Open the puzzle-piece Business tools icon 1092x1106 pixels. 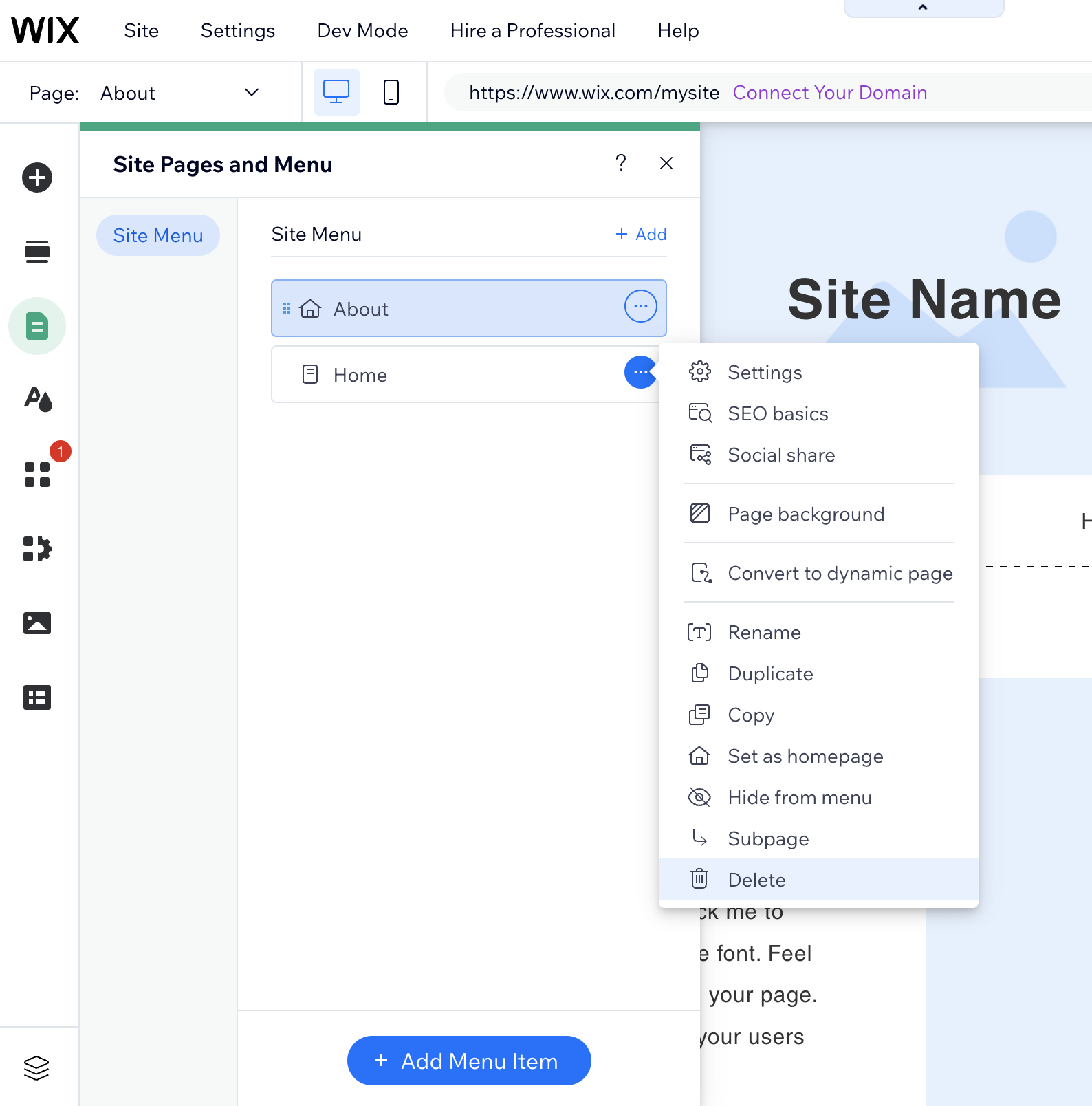[x=37, y=549]
